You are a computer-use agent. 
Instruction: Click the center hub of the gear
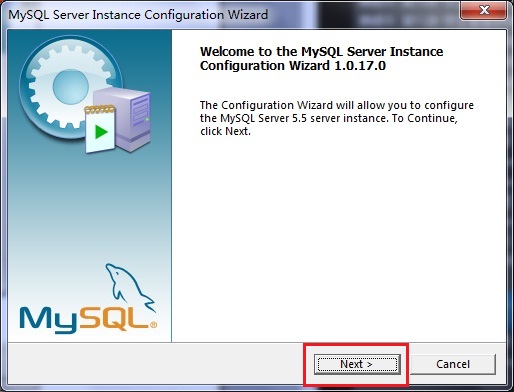pyautogui.click(x=71, y=87)
